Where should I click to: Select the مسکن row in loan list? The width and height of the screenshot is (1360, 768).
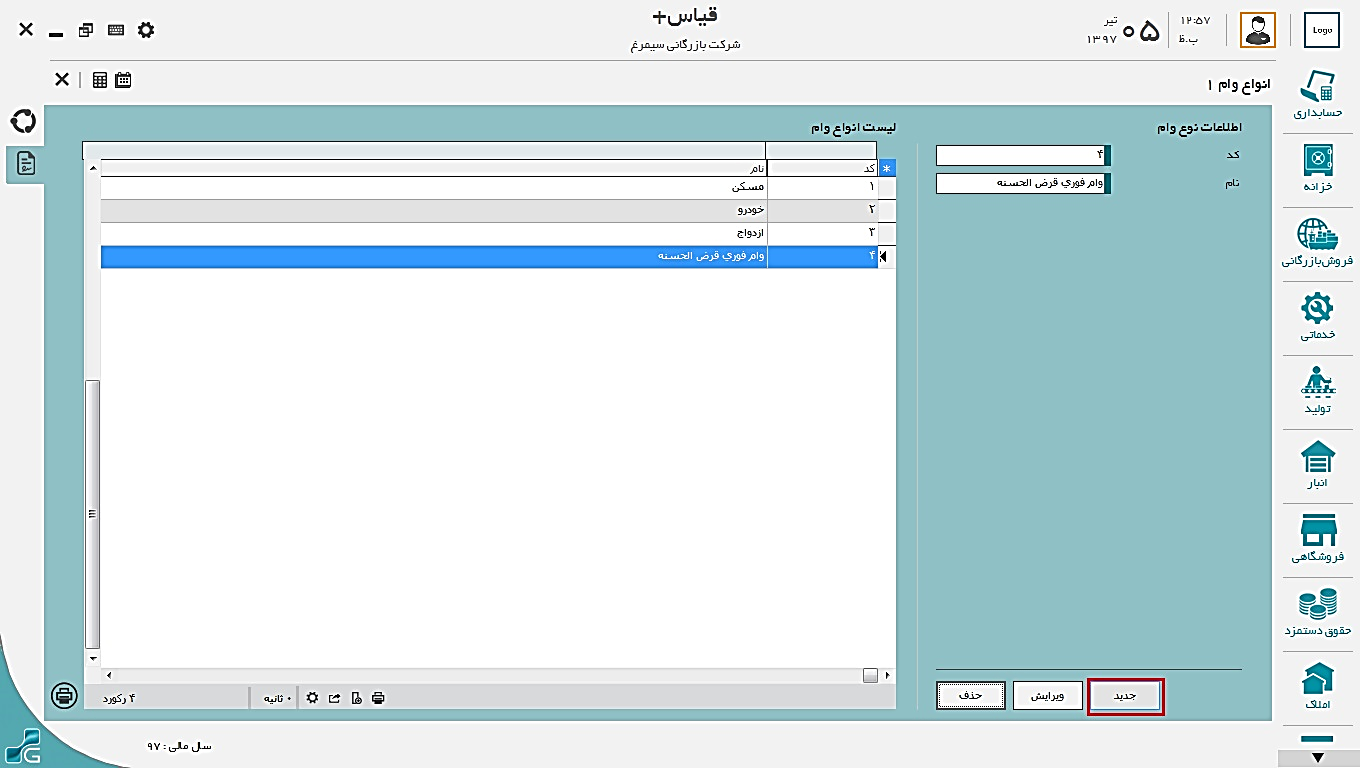[x=489, y=188]
